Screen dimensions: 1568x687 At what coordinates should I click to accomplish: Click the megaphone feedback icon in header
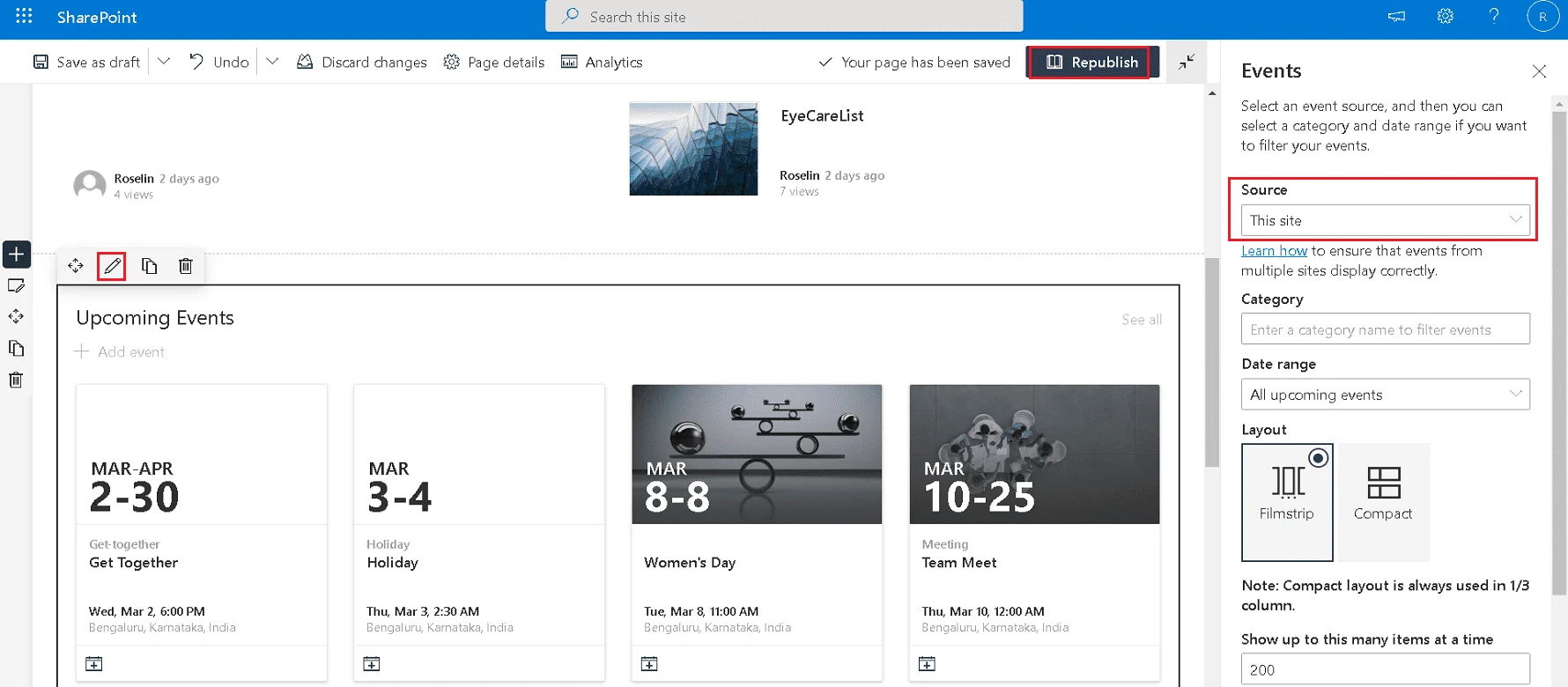tap(1397, 16)
